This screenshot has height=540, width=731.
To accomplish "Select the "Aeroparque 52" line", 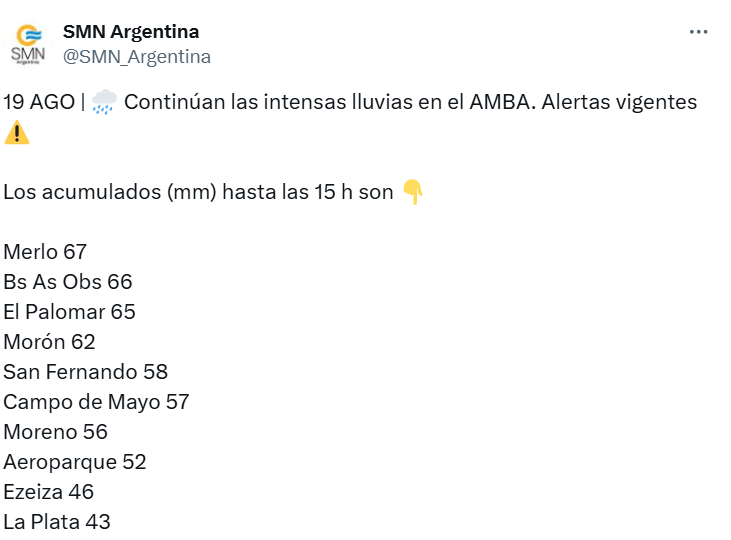I will pyautogui.click(x=75, y=462).
